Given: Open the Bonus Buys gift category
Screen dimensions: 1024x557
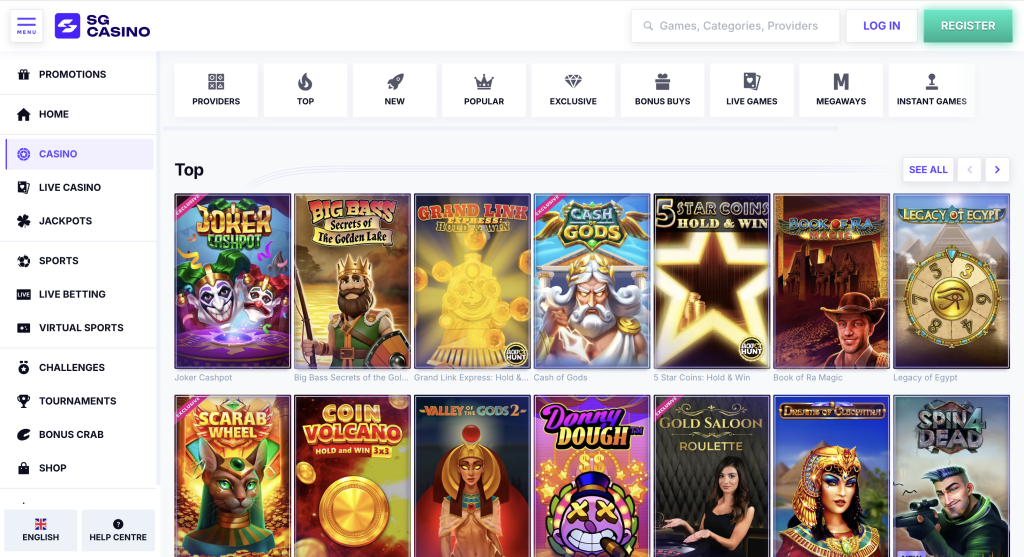Looking at the screenshot, I should [662, 90].
